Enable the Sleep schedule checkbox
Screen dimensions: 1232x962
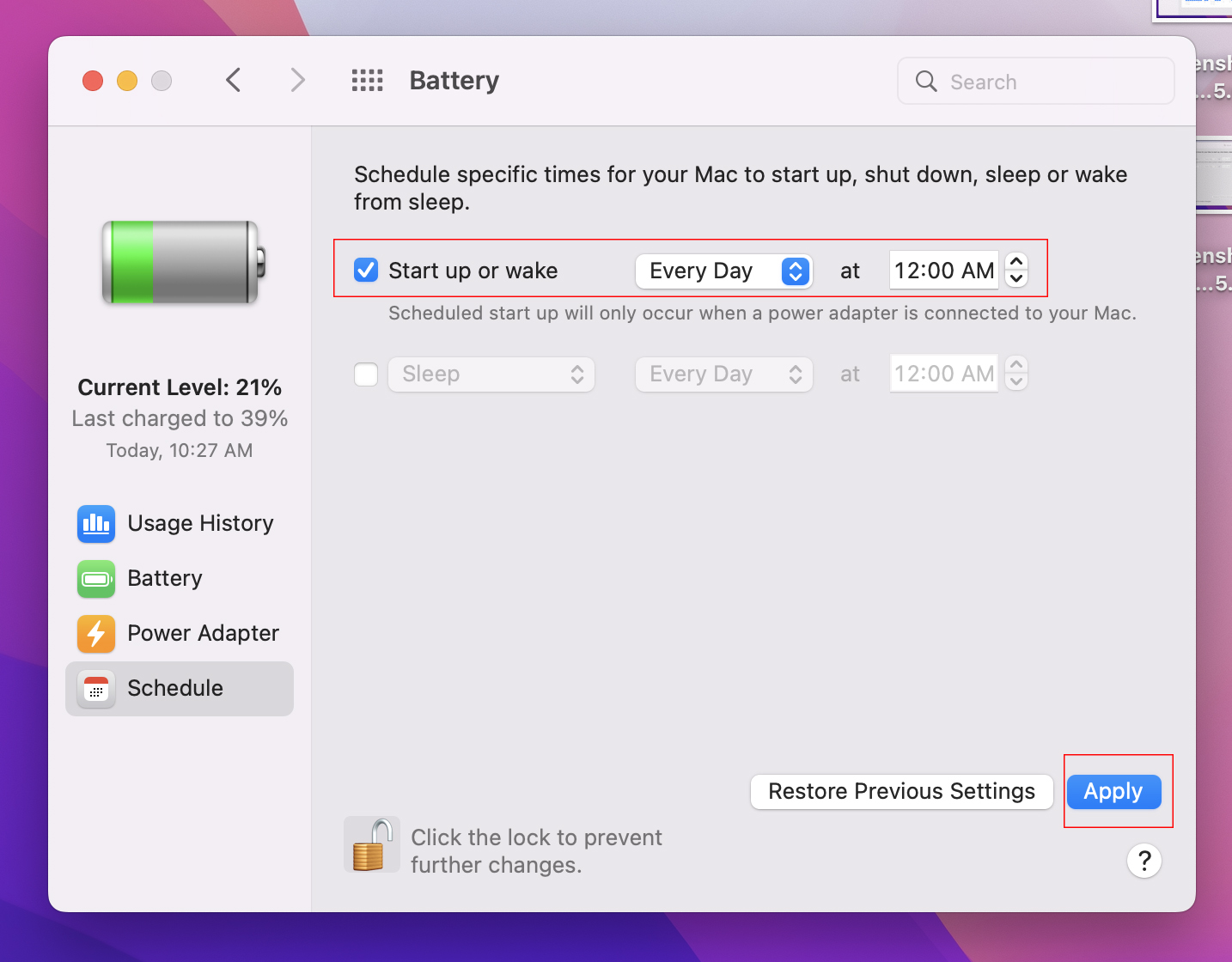click(x=365, y=374)
